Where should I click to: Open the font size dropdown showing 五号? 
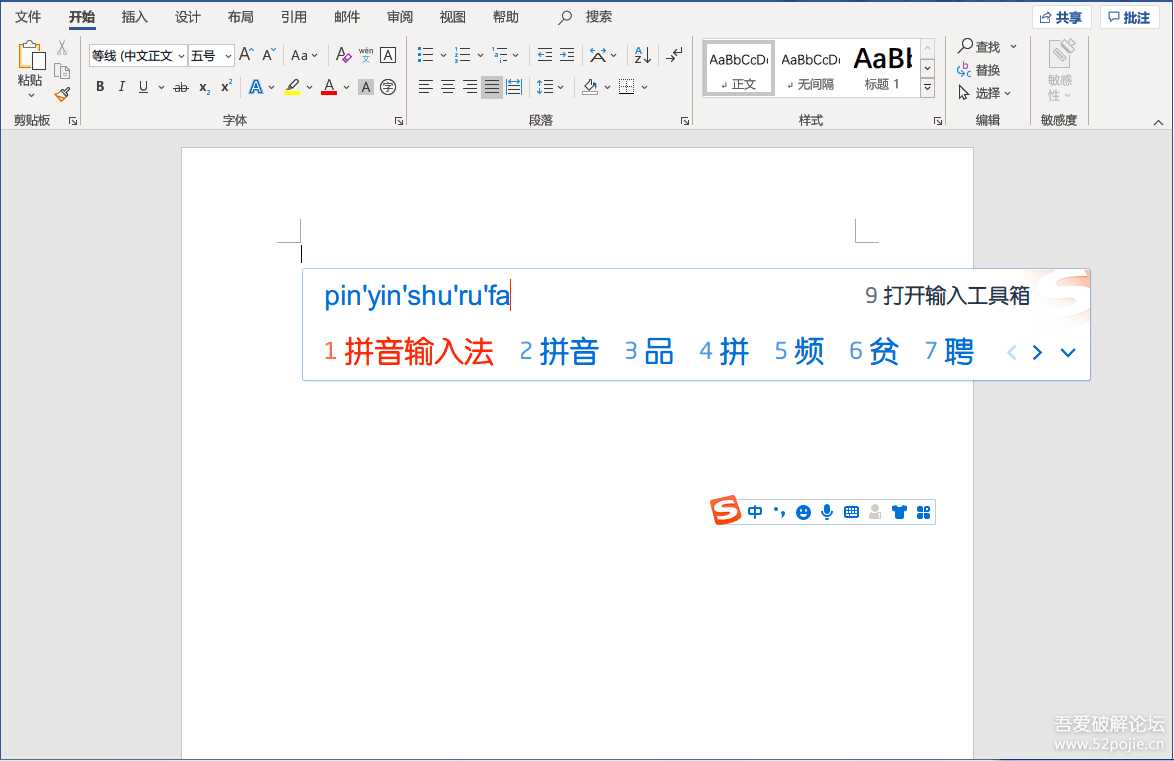tap(211, 56)
